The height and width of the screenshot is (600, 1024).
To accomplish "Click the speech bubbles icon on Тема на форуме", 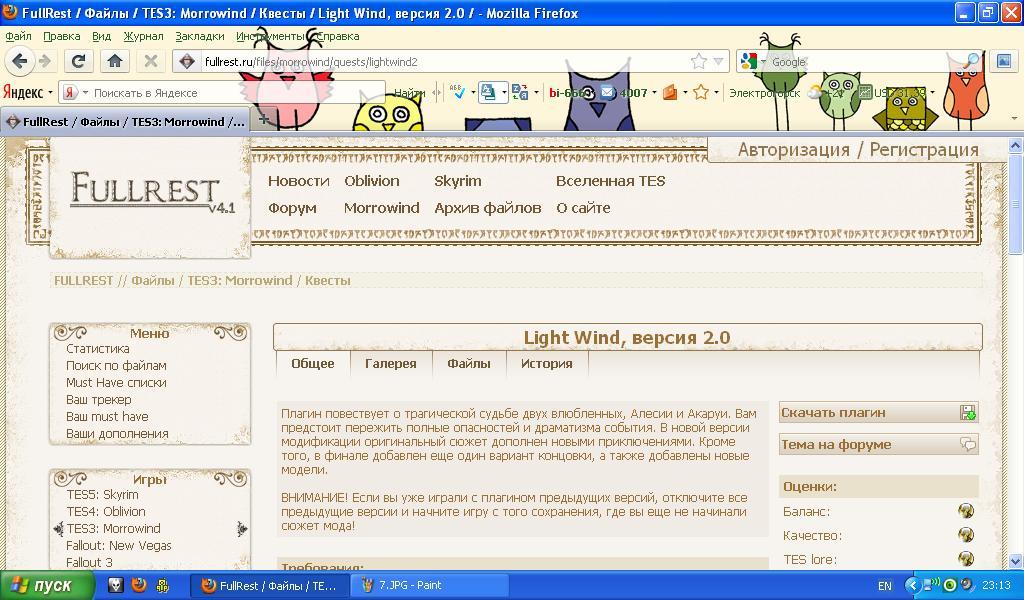I will click(x=968, y=445).
